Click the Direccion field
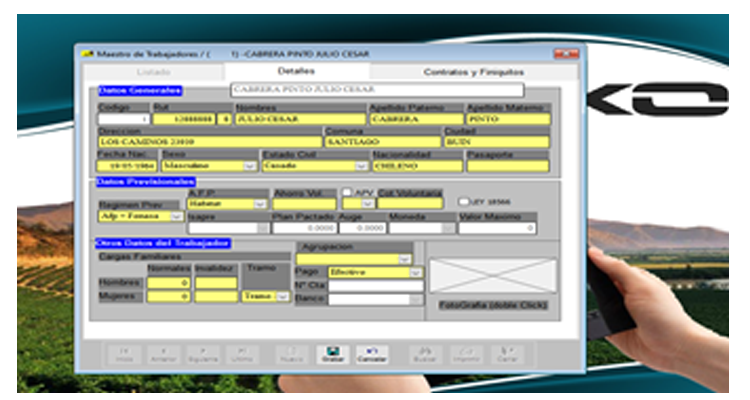Screen dimensions: 750x400 (210, 142)
